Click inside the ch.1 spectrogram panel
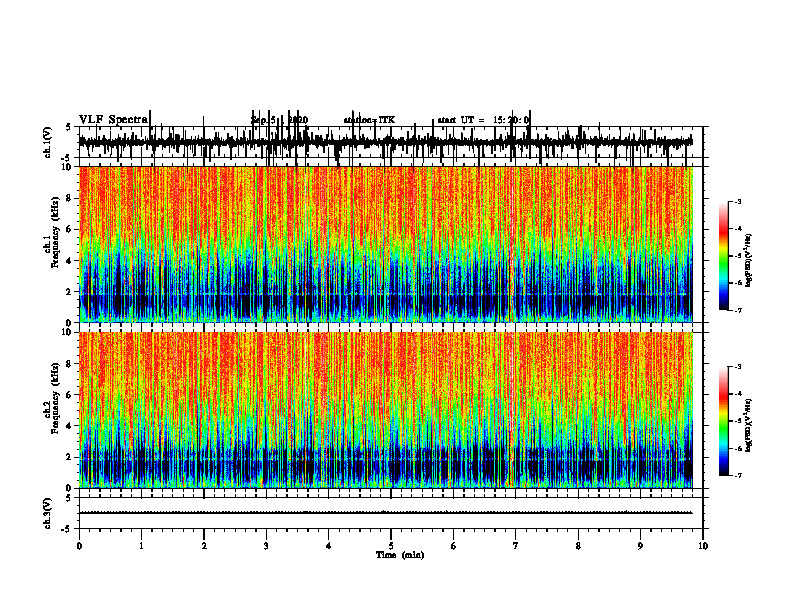The image size is (792, 612). [391, 244]
